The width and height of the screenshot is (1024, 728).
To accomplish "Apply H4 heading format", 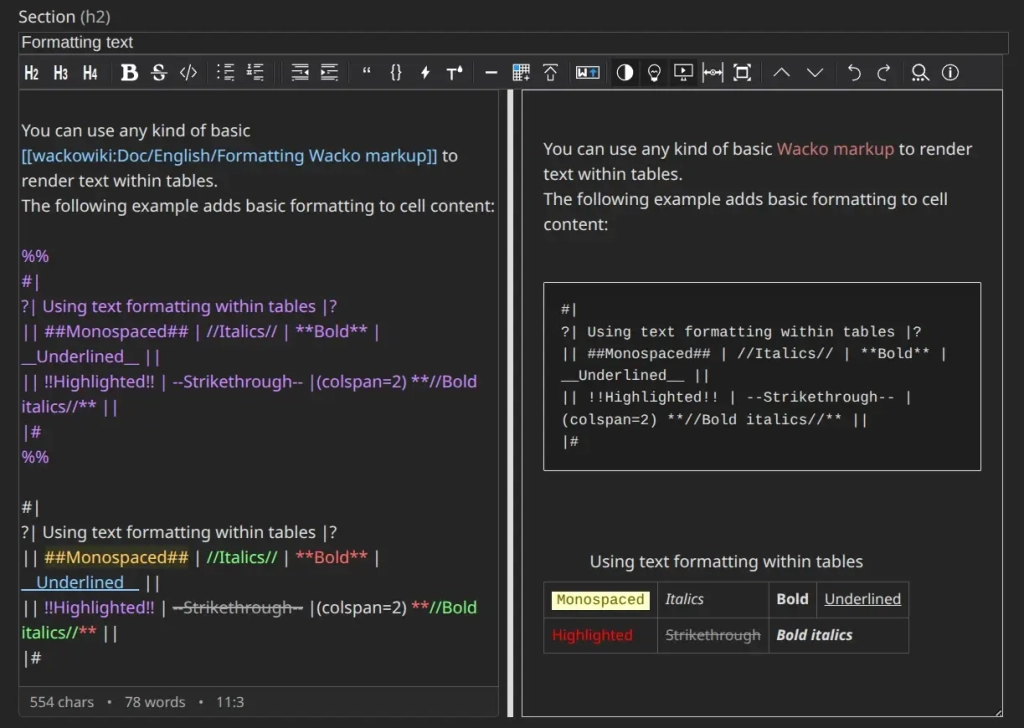I will (90, 72).
